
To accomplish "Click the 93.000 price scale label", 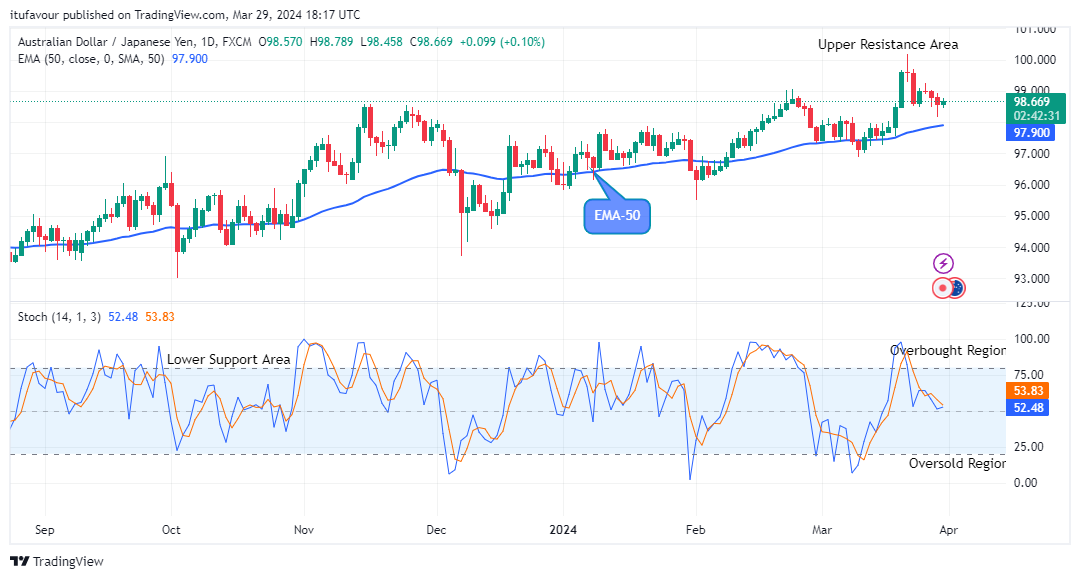I will pyautogui.click(x=1032, y=279).
